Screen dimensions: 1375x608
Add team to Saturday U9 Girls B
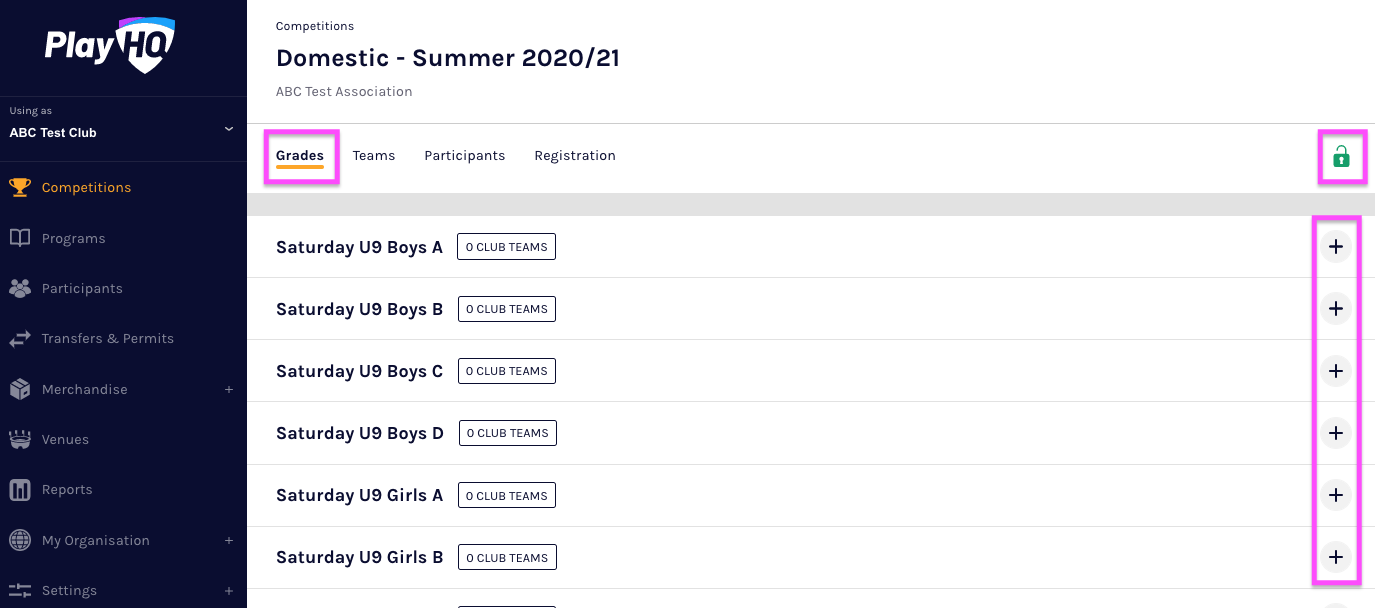(1335, 557)
